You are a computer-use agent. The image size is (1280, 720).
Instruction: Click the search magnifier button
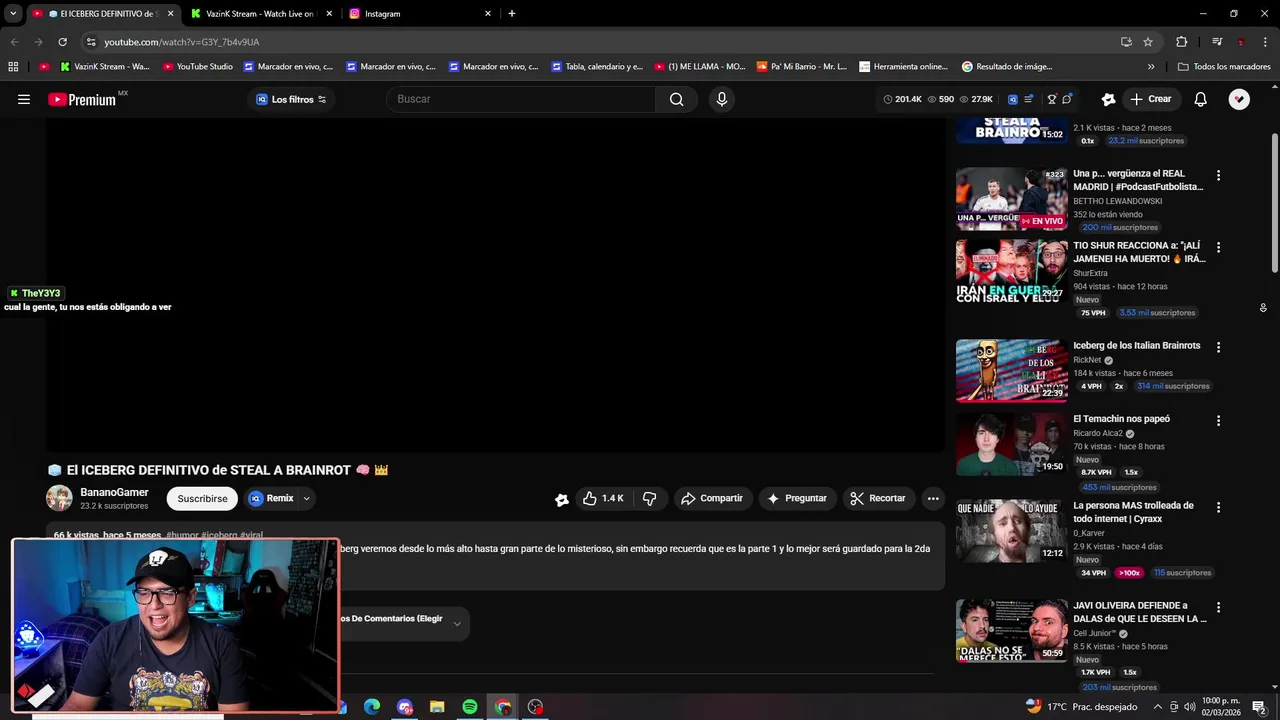[677, 99]
